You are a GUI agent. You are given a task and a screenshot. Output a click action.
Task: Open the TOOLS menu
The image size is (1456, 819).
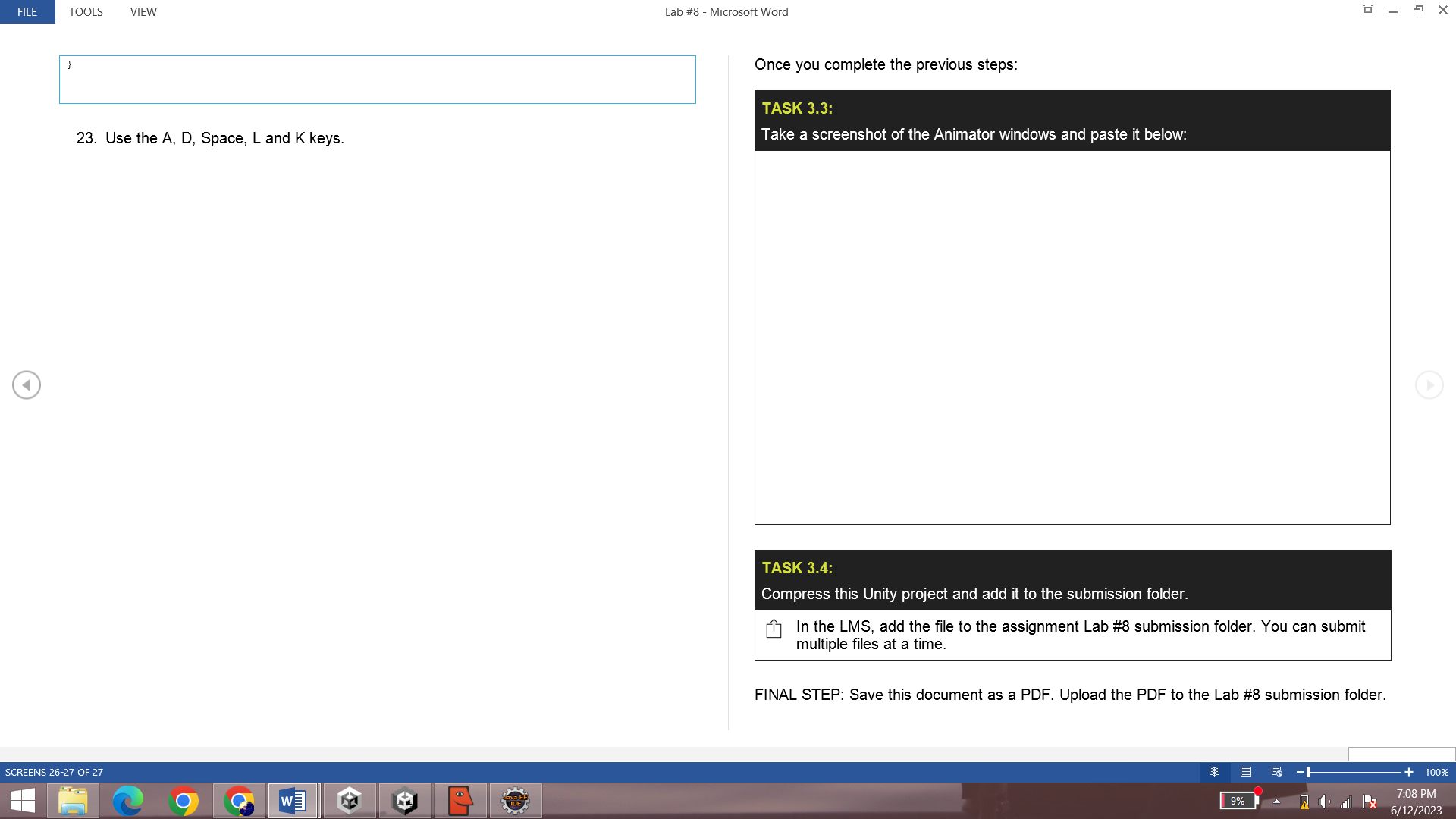pyautogui.click(x=86, y=11)
